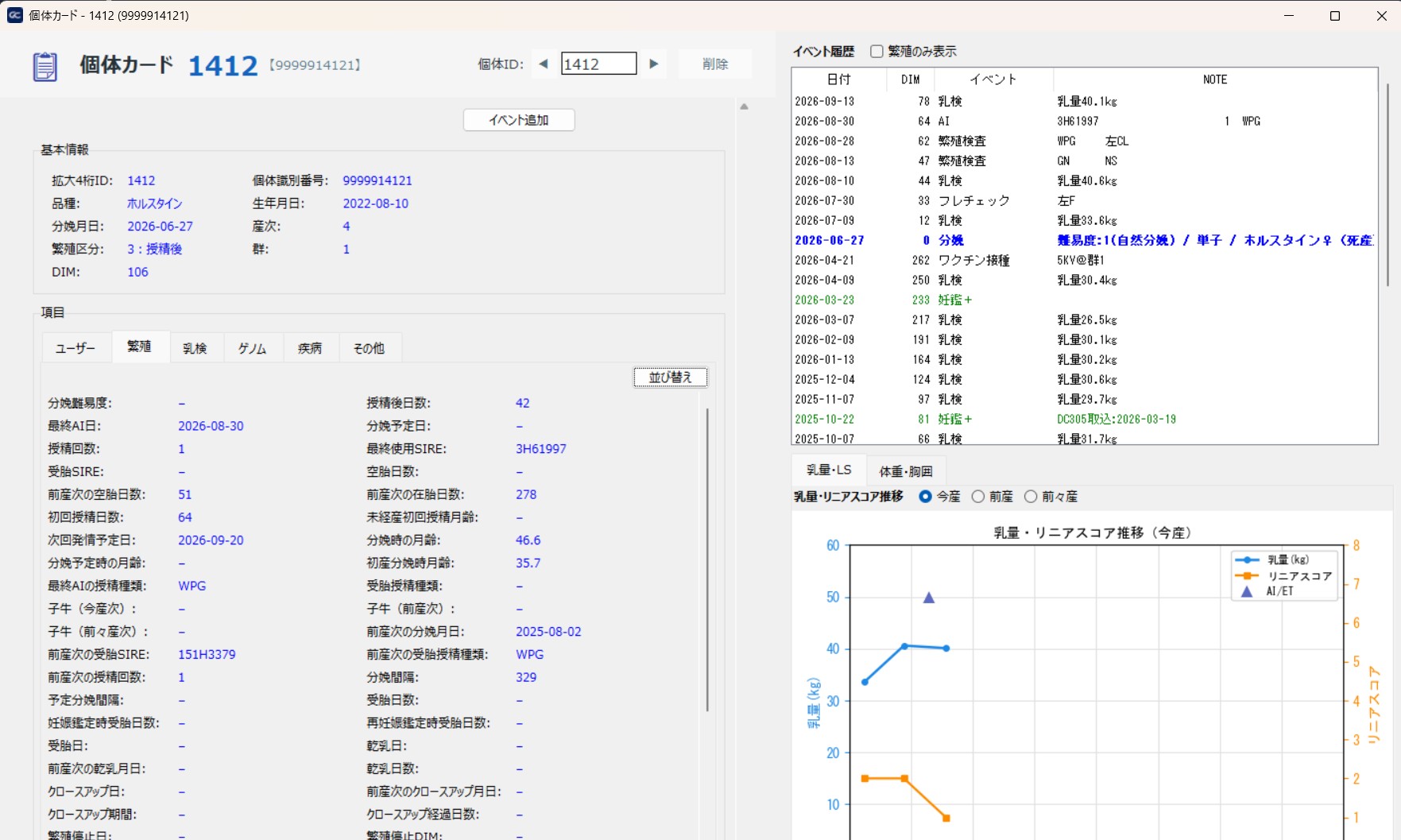
Task: Select the 2026-08-30 AI event row
Action: click(x=1084, y=121)
